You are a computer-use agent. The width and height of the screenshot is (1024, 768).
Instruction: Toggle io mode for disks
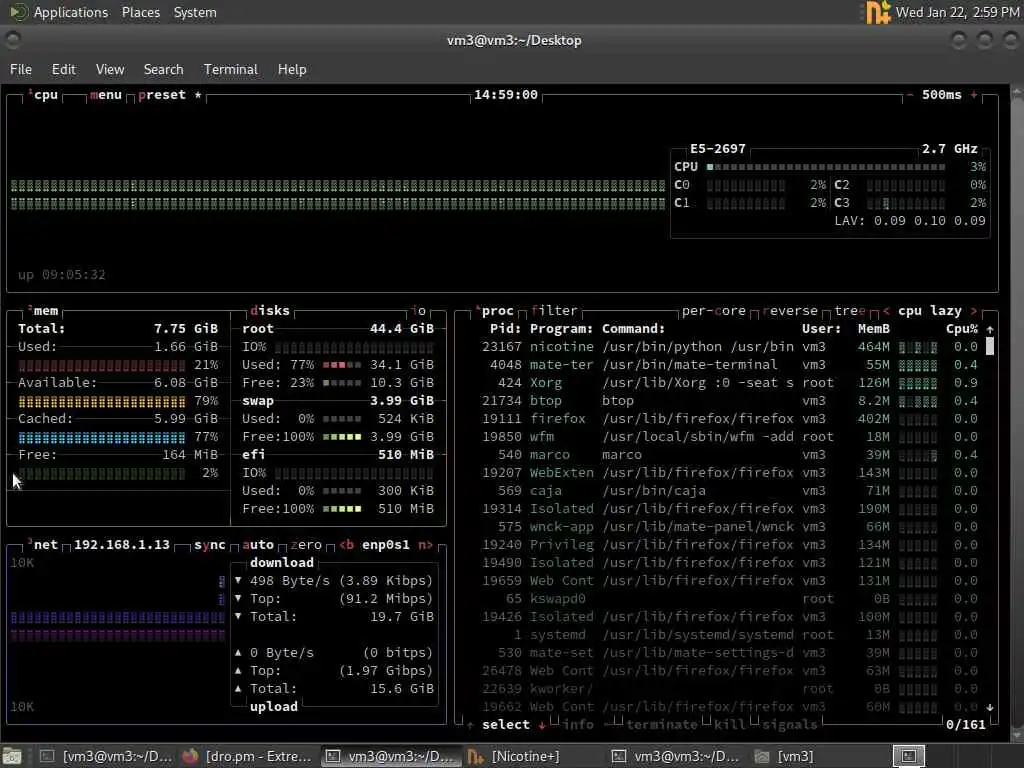[419, 311]
